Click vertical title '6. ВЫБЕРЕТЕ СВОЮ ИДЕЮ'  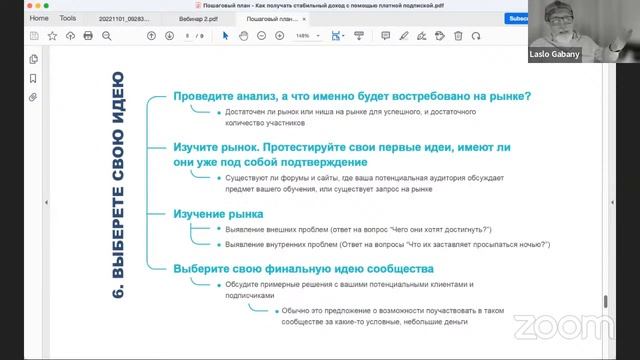click(118, 185)
